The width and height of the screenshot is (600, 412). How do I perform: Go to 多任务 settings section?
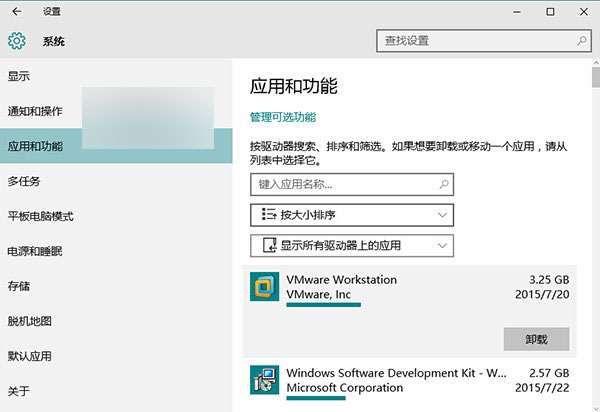pyautogui.click(x=24, y=181)
